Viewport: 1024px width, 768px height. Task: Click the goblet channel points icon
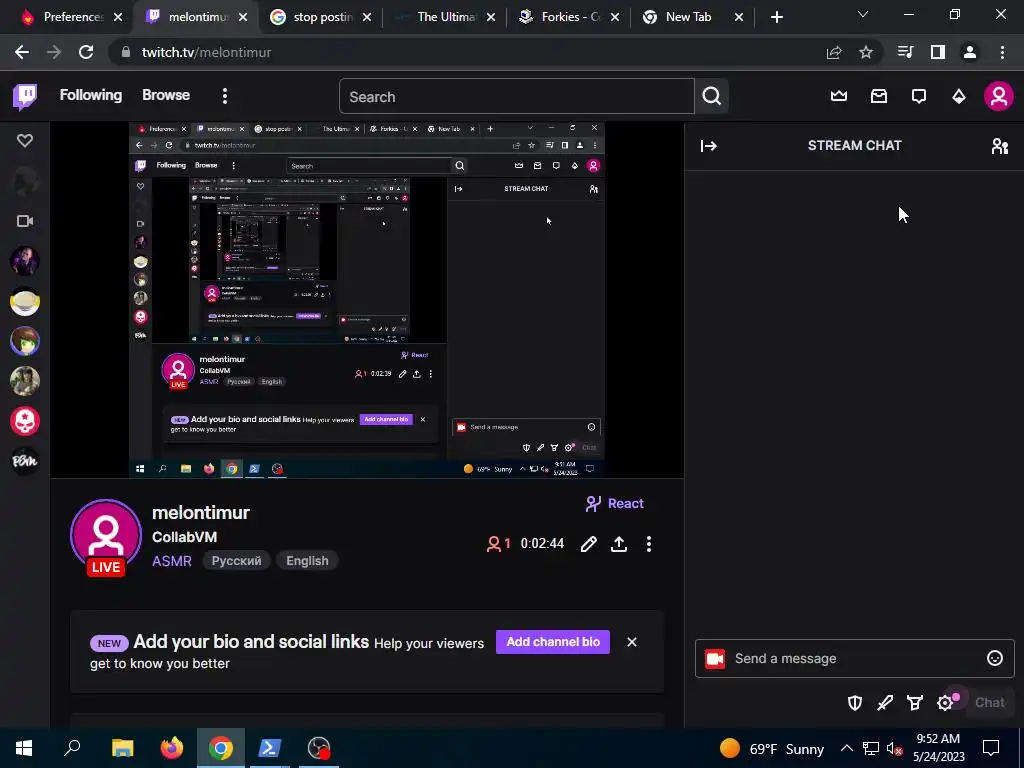915,703
